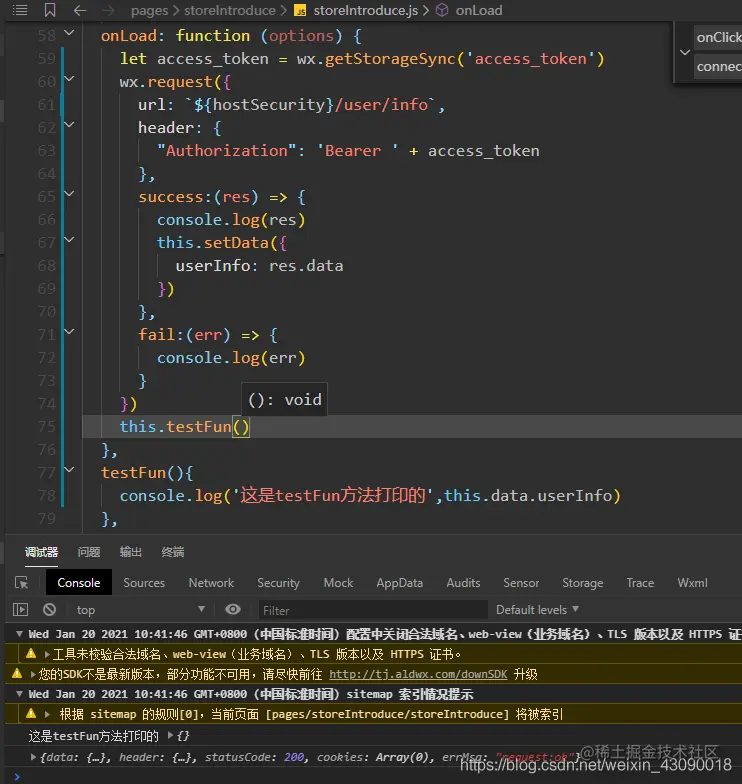This screenshot has width=742, height=784.
Task: Collapse code fold arrow at line 60
Action: [70, 78]
